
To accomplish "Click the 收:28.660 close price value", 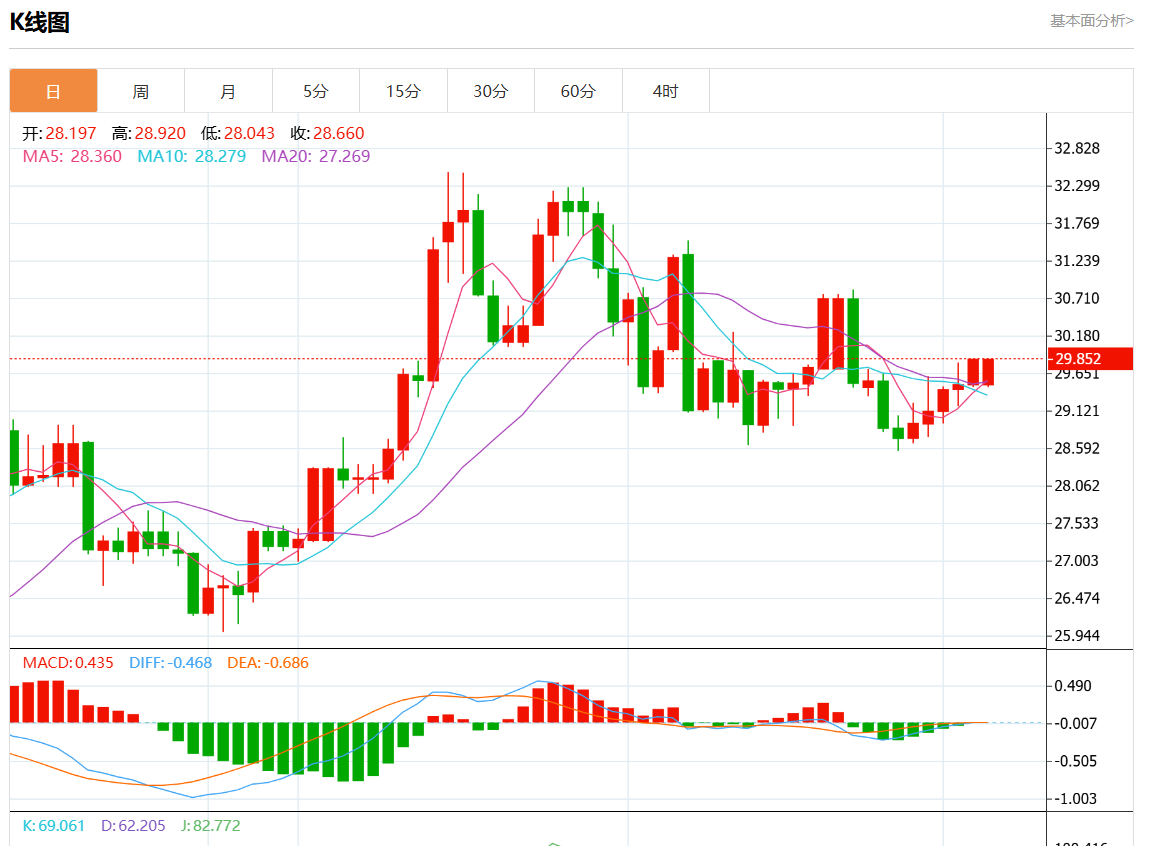I will (327, 133).
